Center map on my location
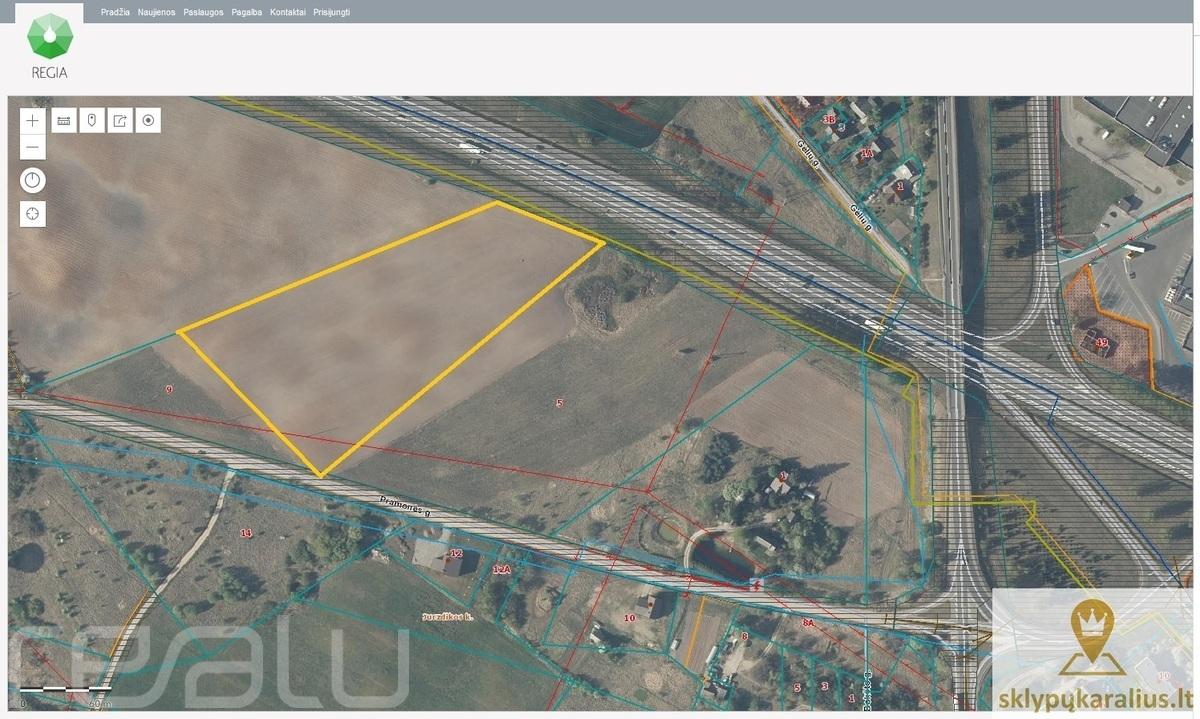 click(33, 213)
